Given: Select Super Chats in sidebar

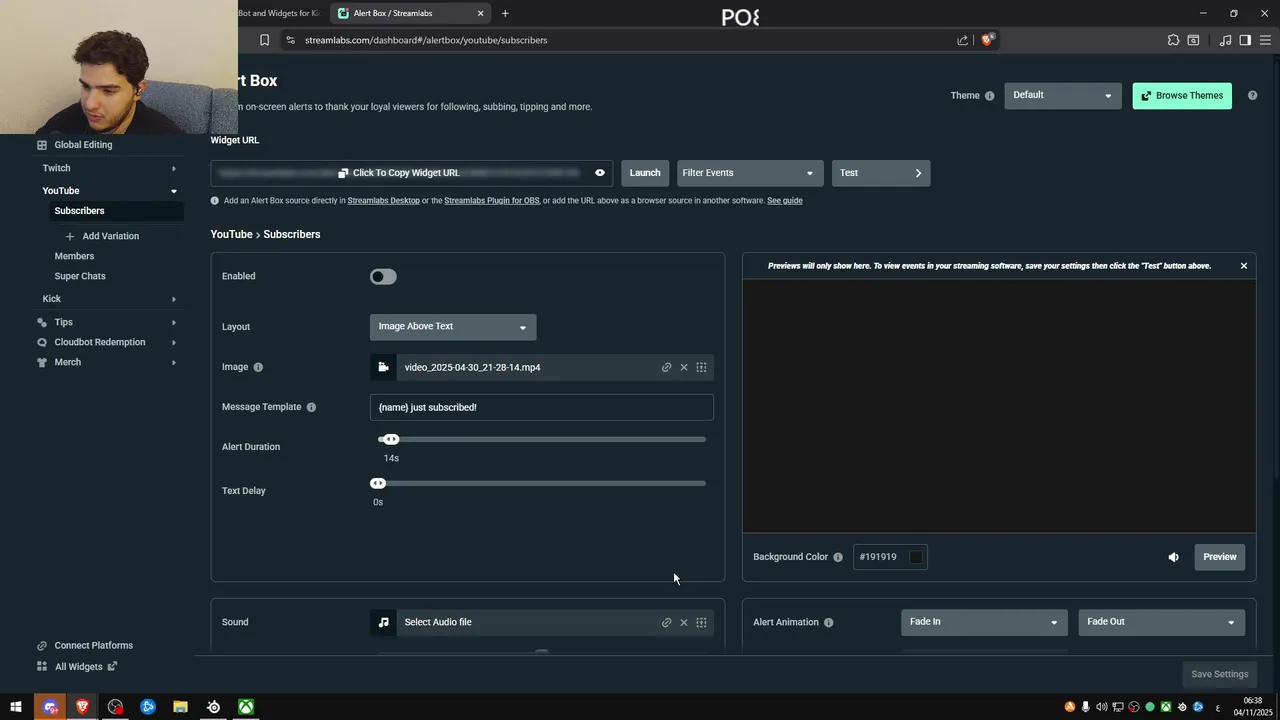Looking at the screenshot, I should coord(80,276).
